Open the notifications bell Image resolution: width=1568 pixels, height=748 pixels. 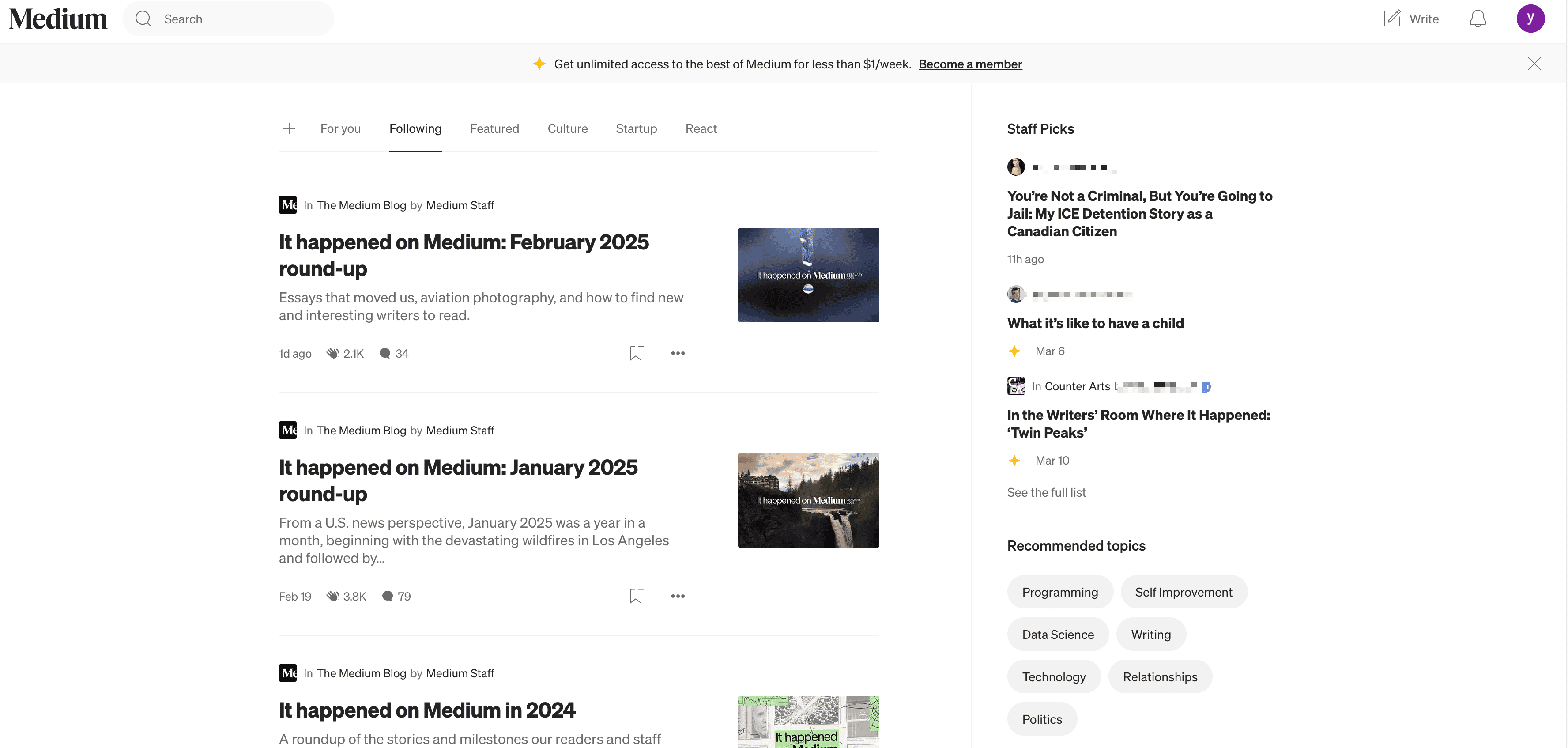pyautogui.click(x=1478, y=19)
